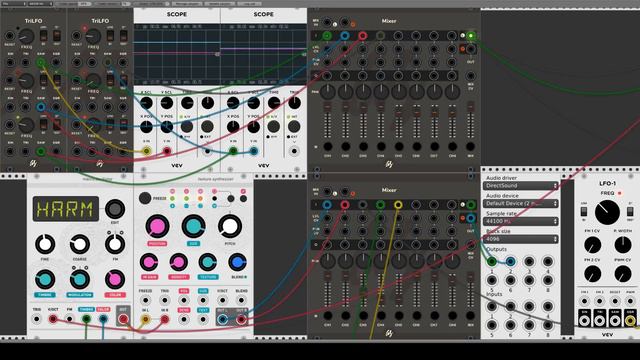
Task: Click the X POS knob on first SCOPE
Action: point(146,127)
